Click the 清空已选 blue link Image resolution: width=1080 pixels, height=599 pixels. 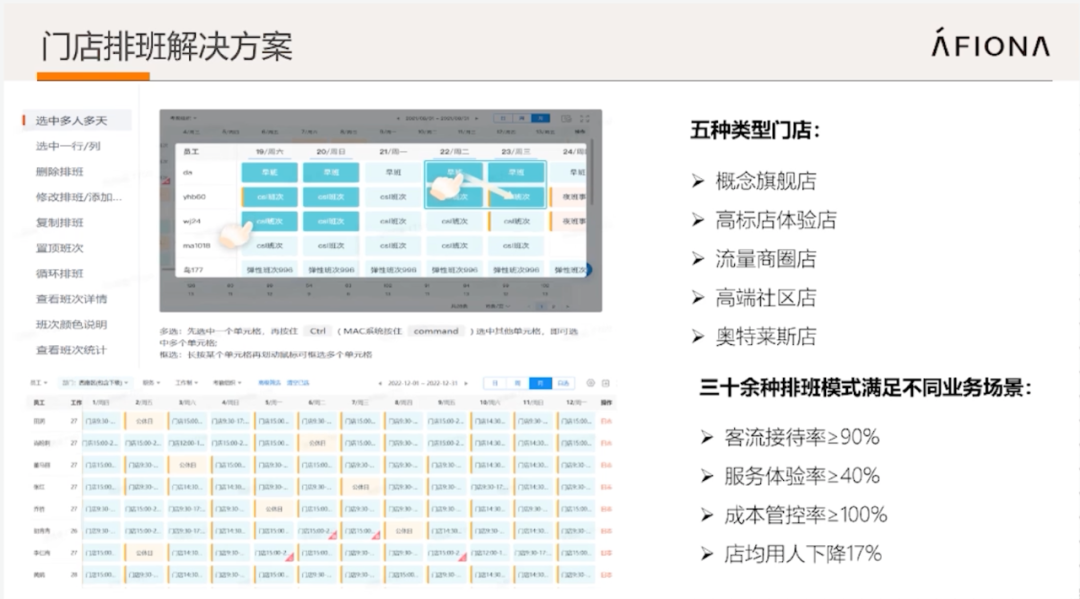click(x=298, y=382)
